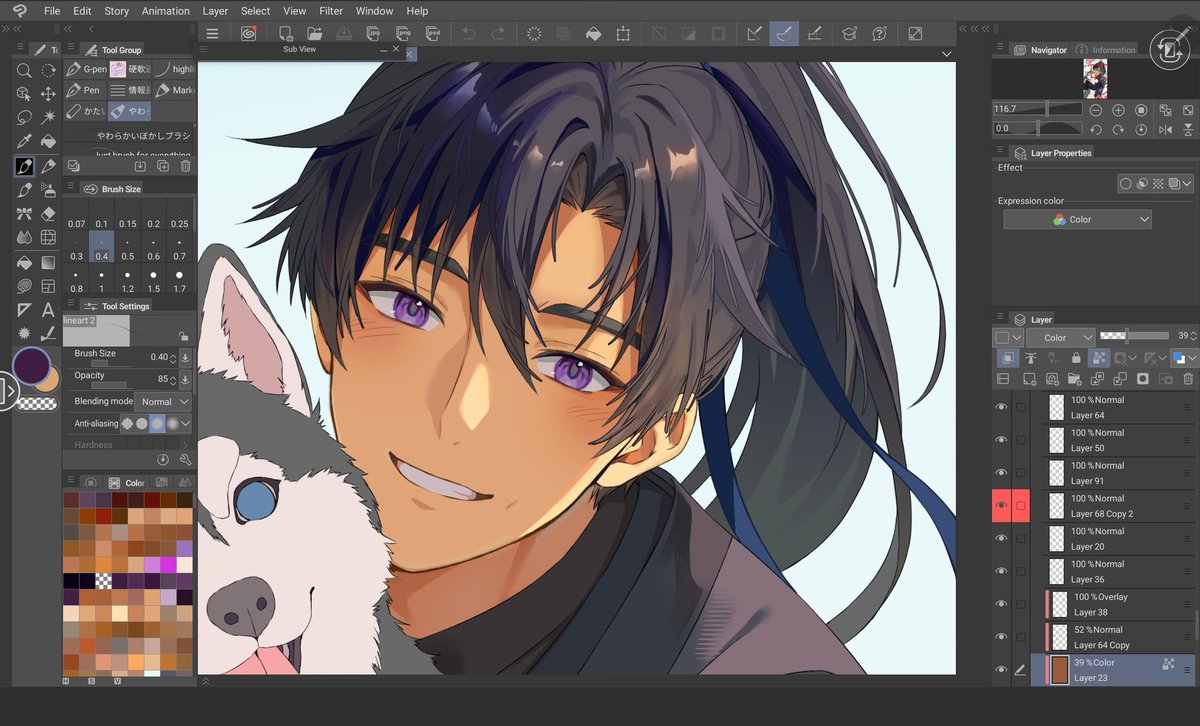Open Brush Size dynamics dropdown button
This screenshot has height=726, width=1200.
tap(185, 357)
